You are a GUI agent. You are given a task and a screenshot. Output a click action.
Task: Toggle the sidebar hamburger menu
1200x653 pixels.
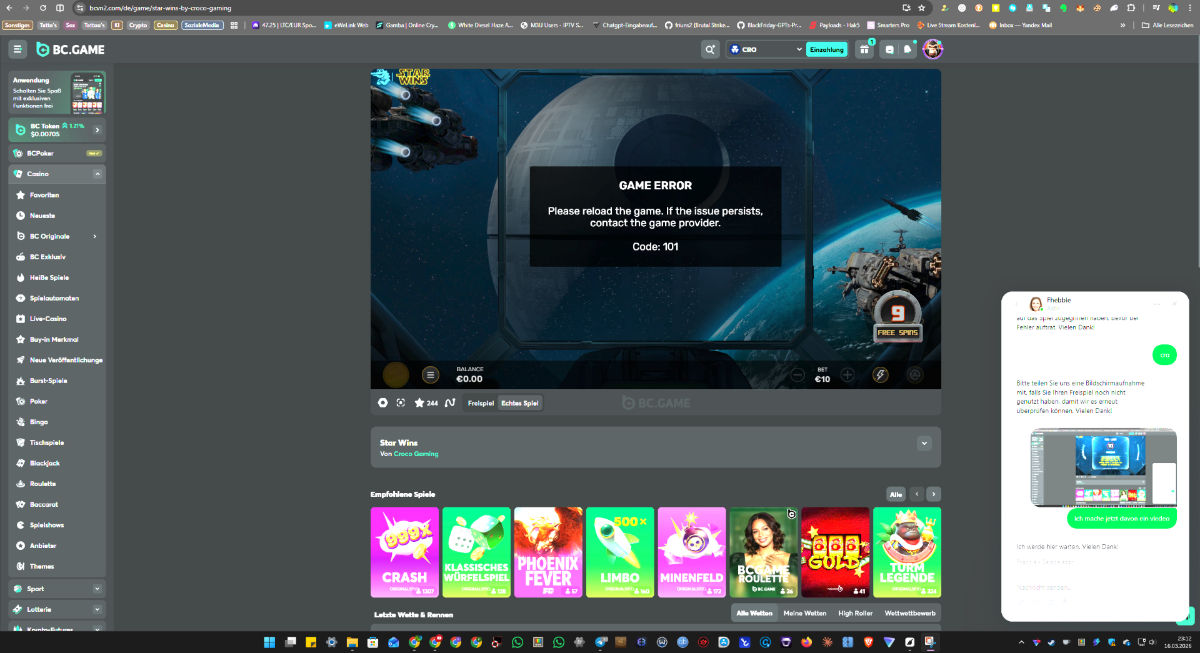pyautogui.click(x=18, y=49)
